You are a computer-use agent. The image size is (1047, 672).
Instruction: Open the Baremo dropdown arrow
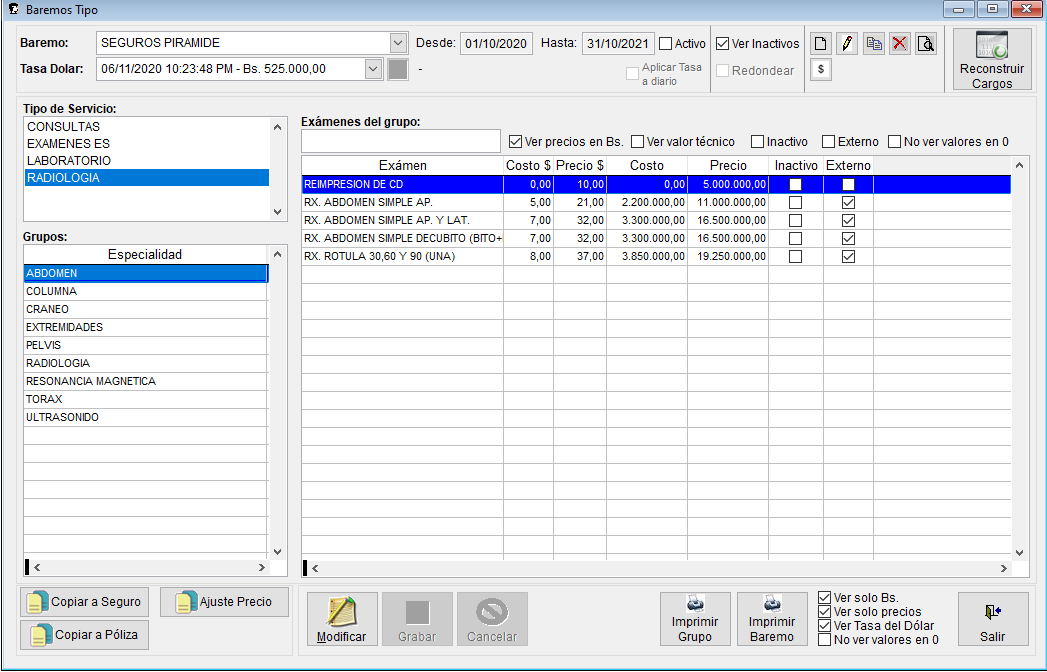click(398, 43)
